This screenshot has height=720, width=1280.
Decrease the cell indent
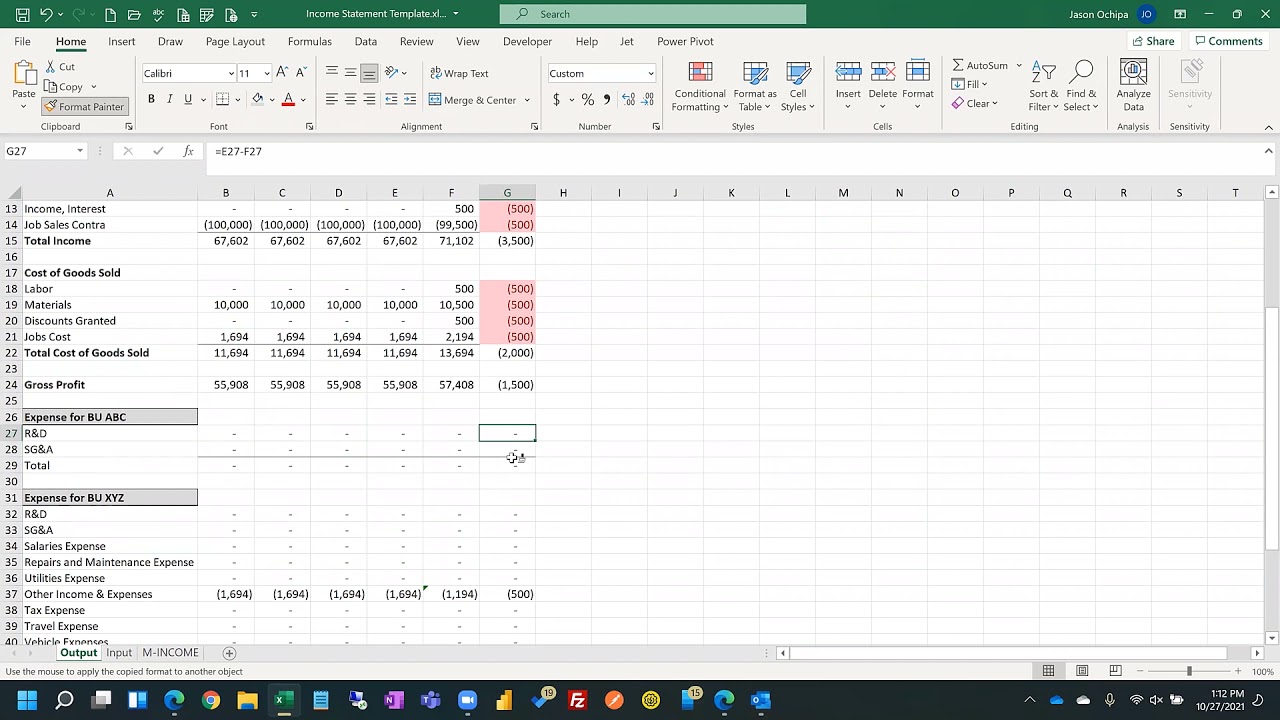point(391,99)
